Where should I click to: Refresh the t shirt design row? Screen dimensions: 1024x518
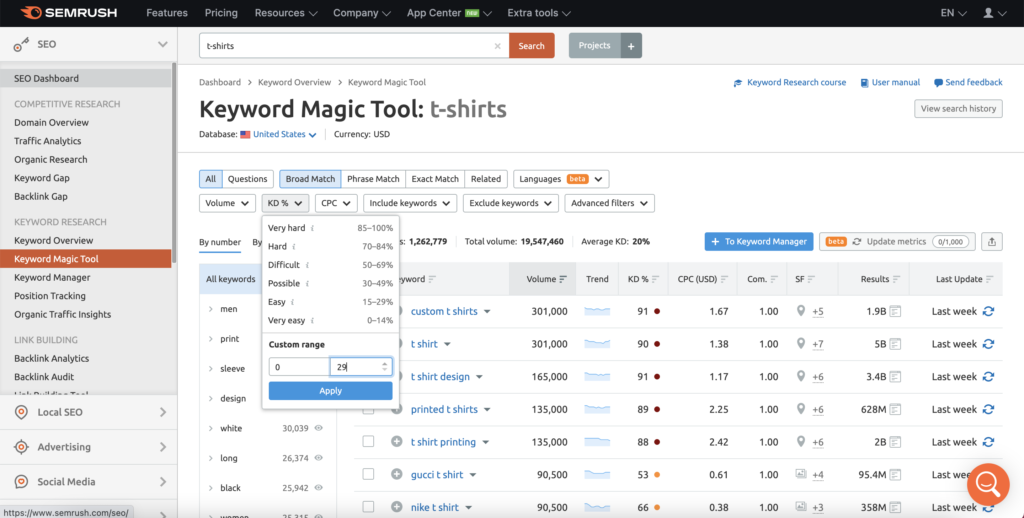click(988, 377)
